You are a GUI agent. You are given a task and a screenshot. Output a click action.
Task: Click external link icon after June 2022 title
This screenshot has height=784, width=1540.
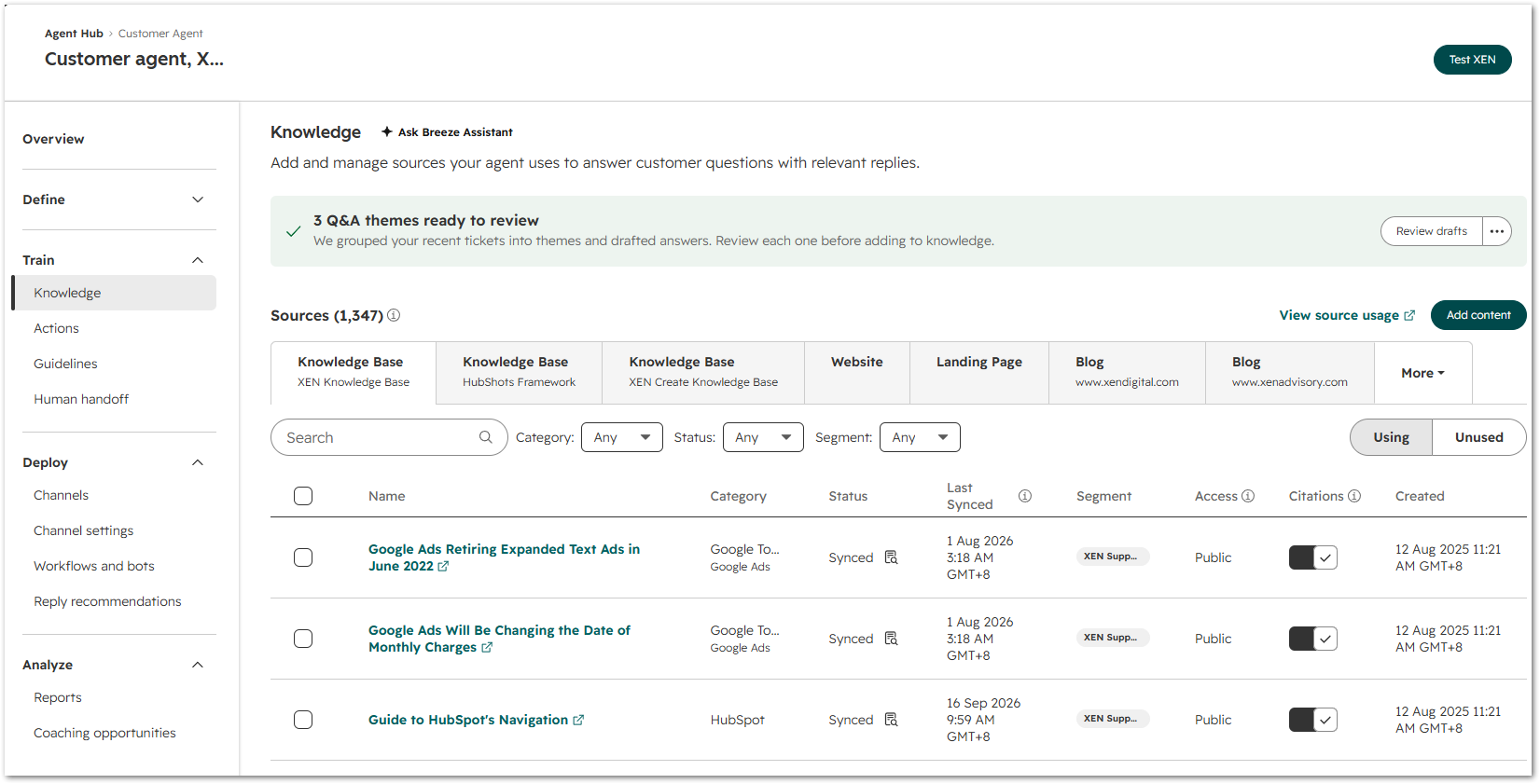[x=443, y=566]
